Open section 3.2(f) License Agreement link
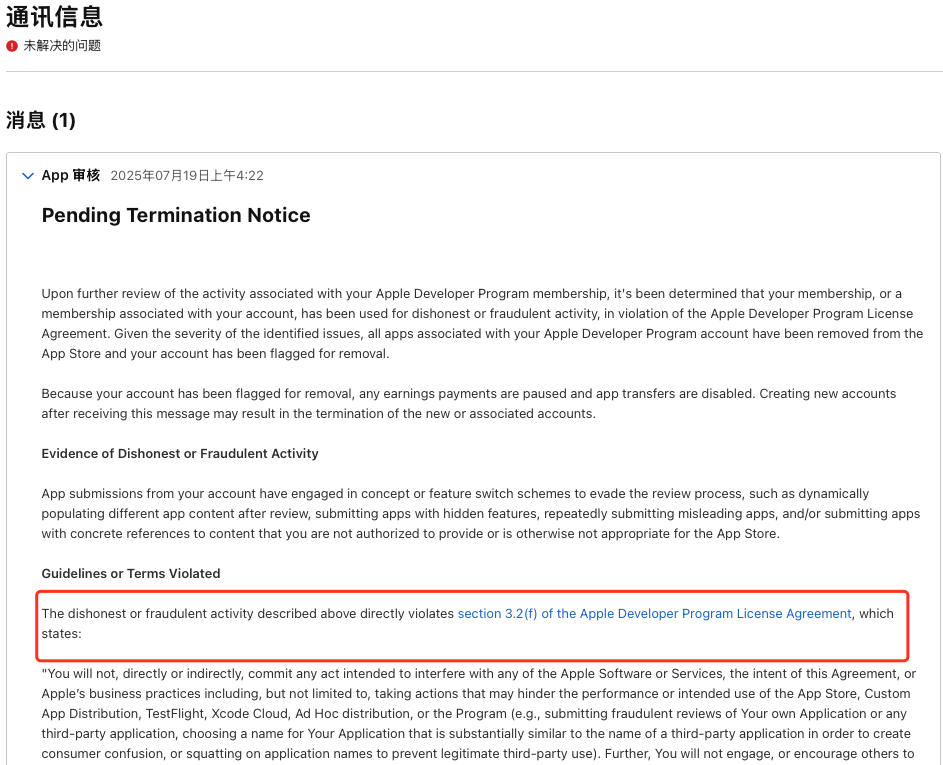The image size is (943, 765). pos(654,613)
